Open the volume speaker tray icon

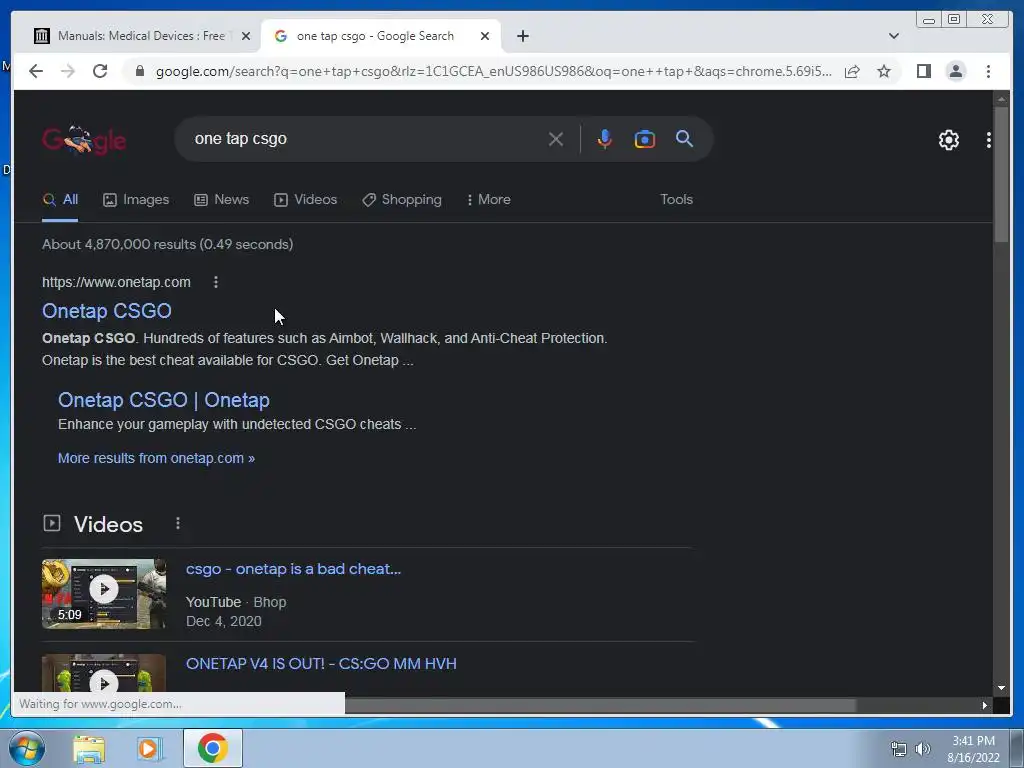922,749
